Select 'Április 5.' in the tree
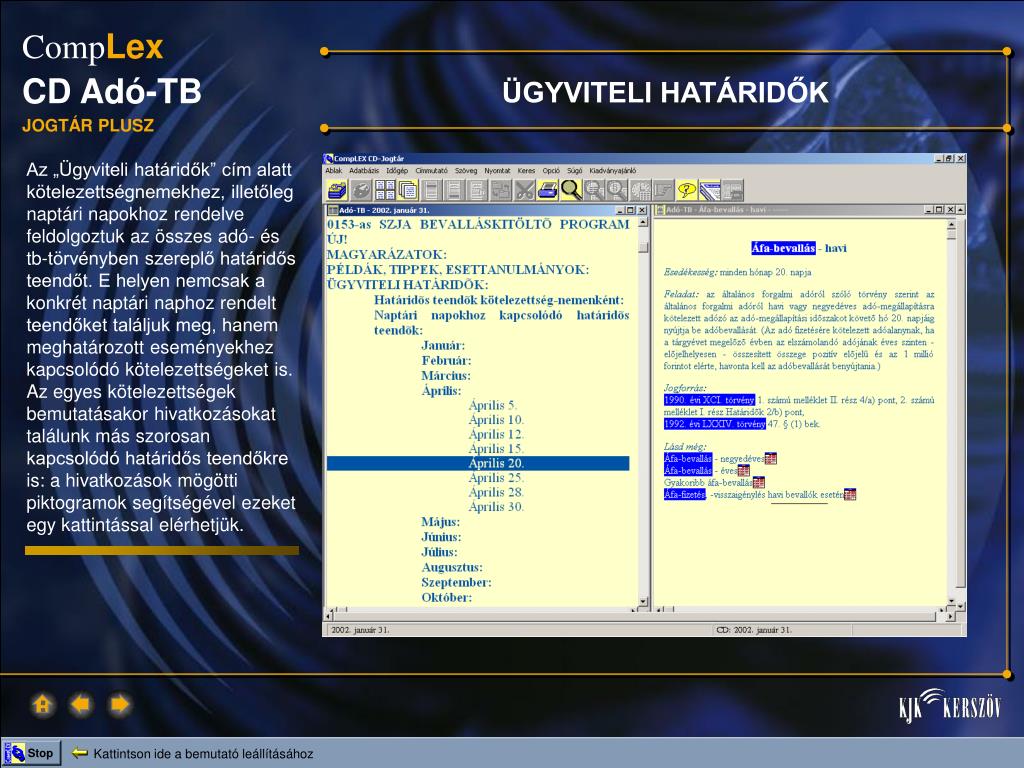The height and width of the screenshot is (768, 1024). click(x=492, y=405)
